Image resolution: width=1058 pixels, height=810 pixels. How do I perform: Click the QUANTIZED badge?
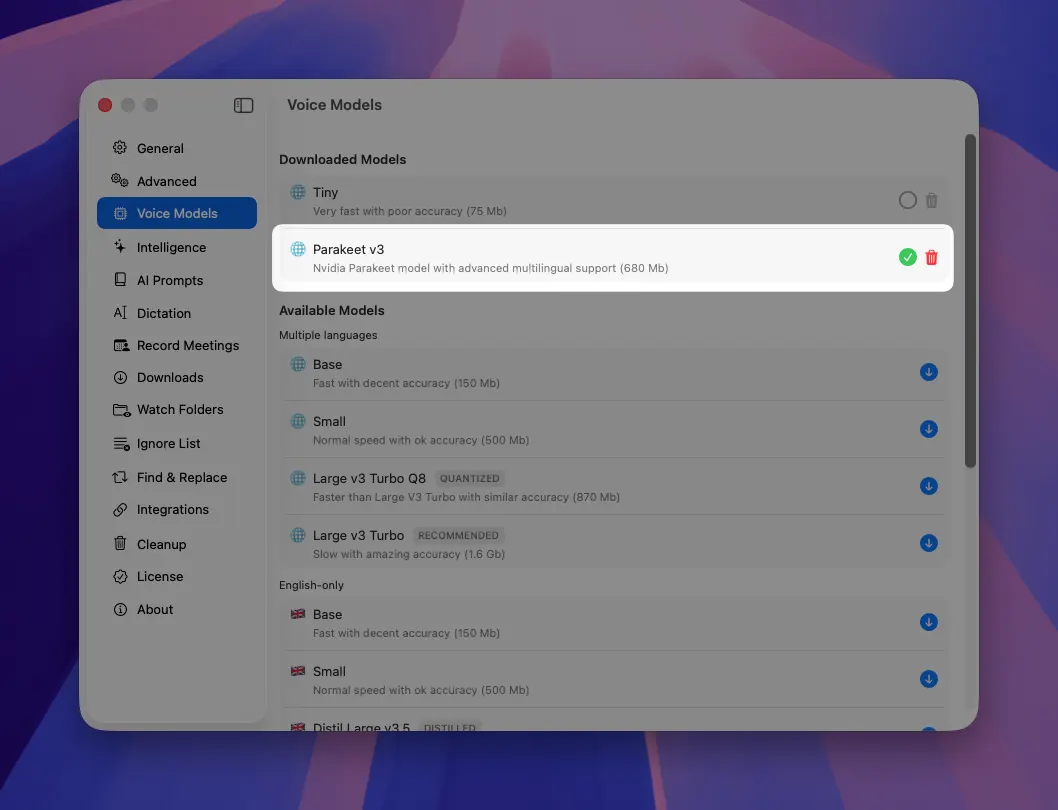470,478
